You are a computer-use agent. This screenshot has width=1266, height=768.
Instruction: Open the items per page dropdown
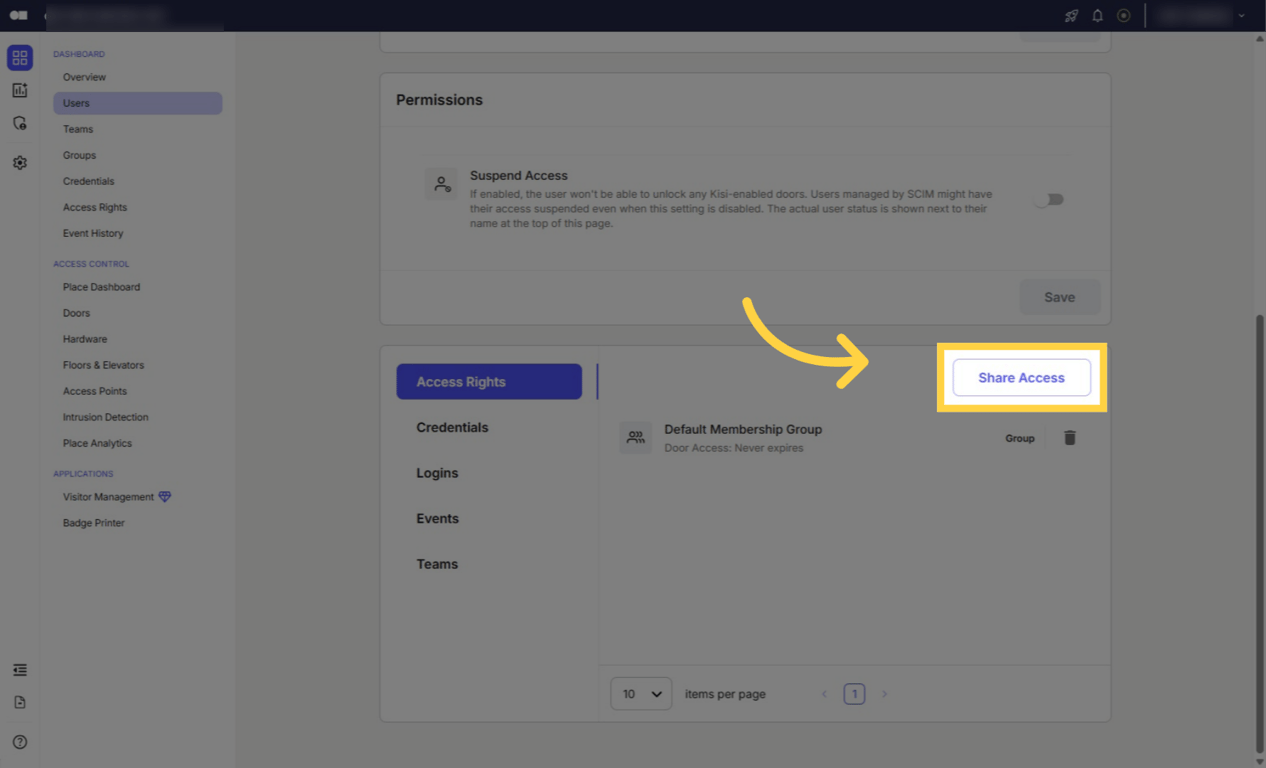point(640,693)
